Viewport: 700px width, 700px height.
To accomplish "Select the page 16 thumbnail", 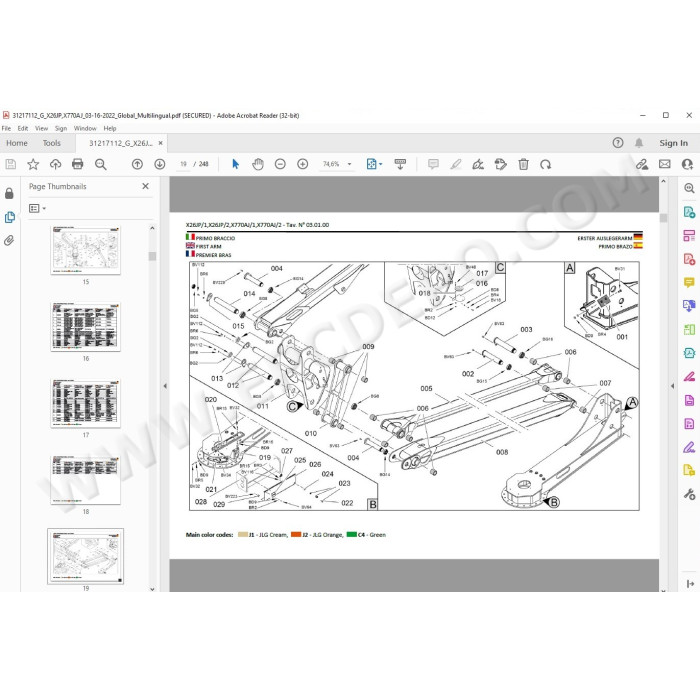I will (86, 327).
